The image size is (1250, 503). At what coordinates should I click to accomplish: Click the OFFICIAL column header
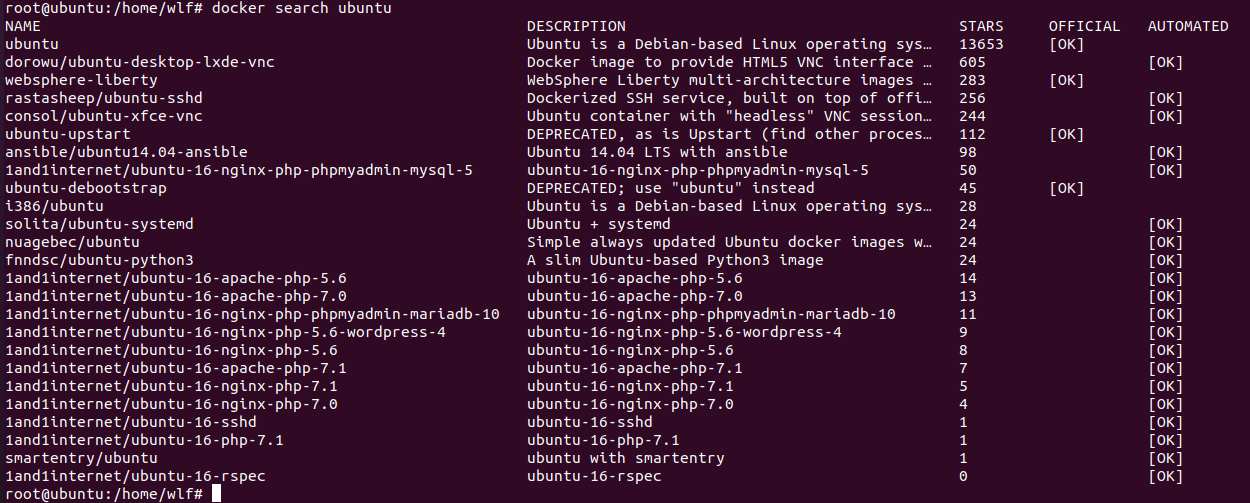[1084, 27]
